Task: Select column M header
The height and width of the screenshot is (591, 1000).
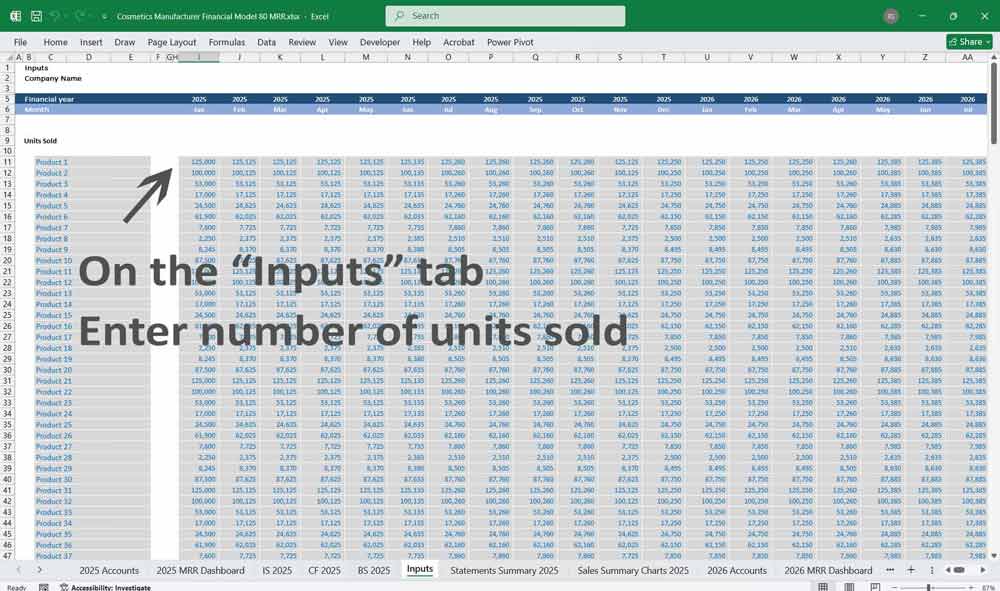Action: pos(366,57)
